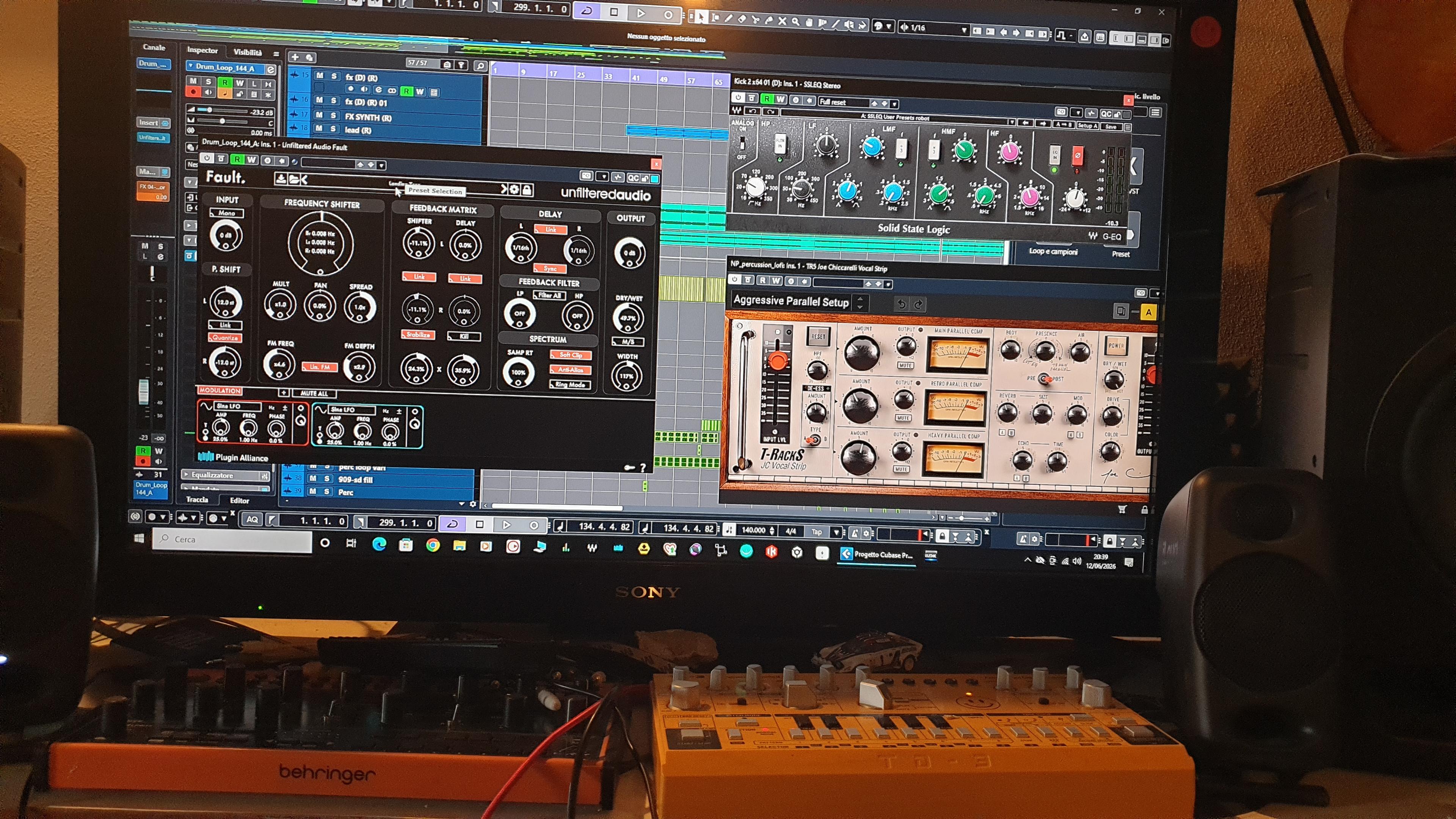Viewport: 1456px width, 819px height.
Task: Toggle Soft Clip in the Spectrum section
Action: [x=570, y=355]
